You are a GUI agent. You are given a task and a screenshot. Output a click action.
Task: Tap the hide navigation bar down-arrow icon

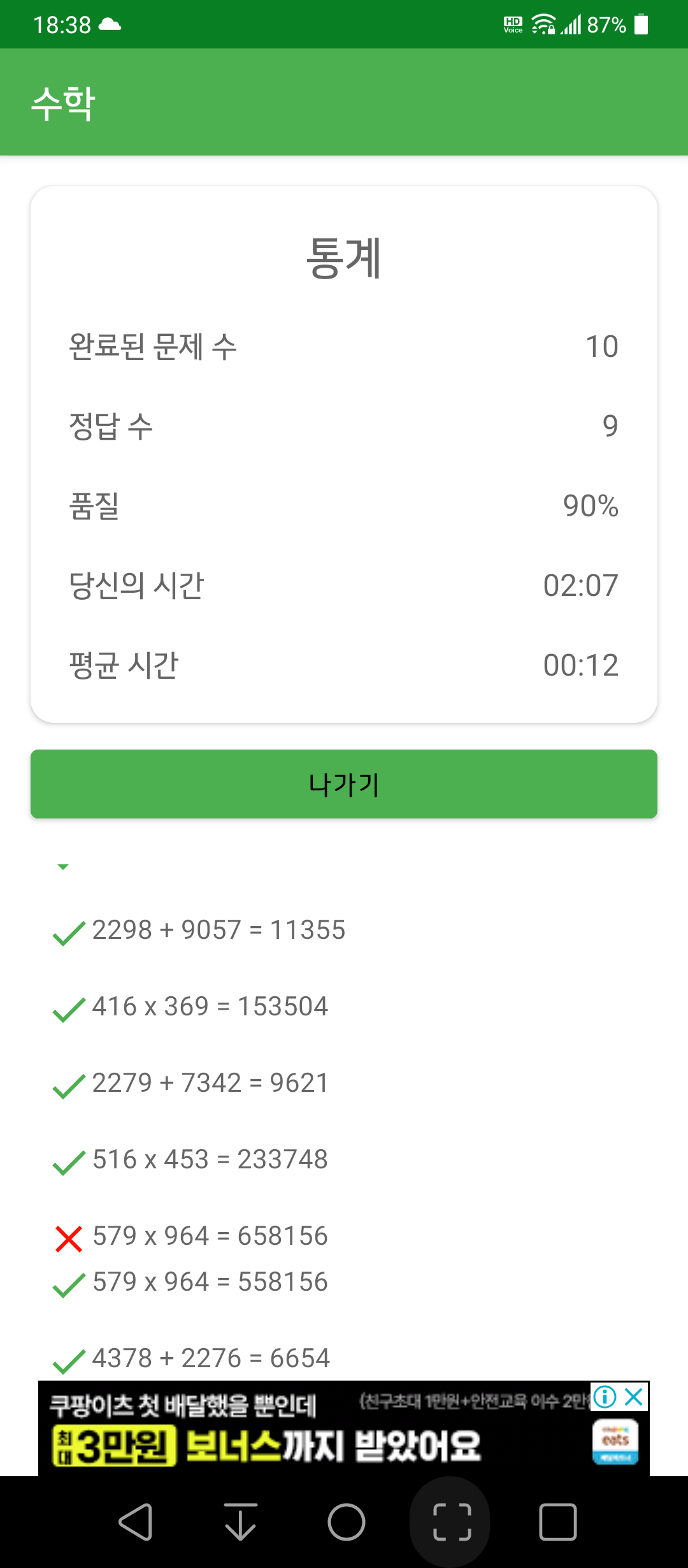[x=241, y=1522]
